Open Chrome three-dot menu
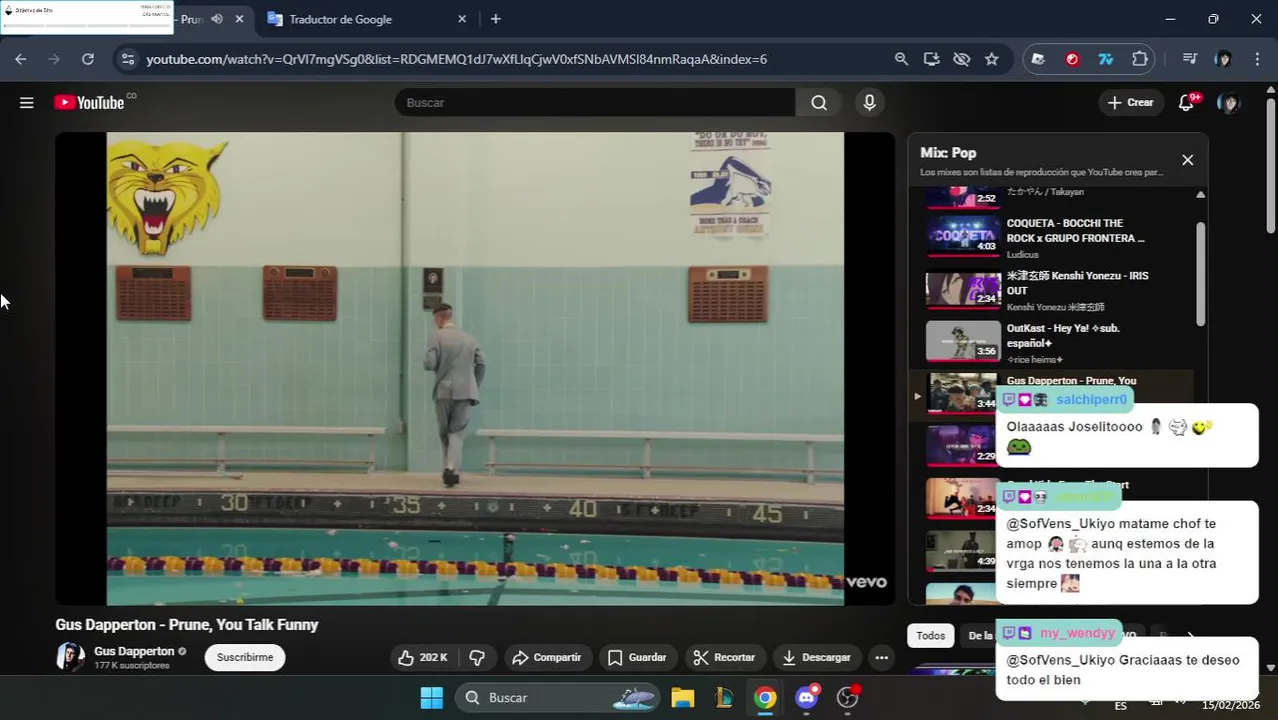1278x720 pixels. (1257, 59)
